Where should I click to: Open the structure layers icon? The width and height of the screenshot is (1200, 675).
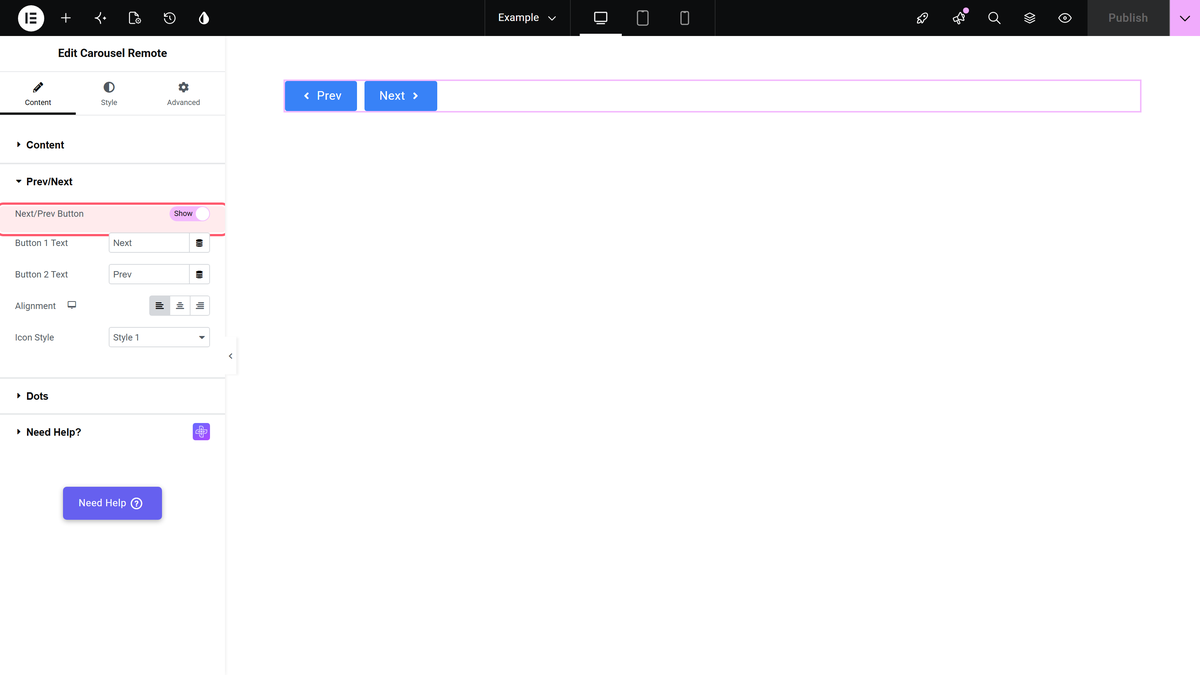coord(1029,18)
